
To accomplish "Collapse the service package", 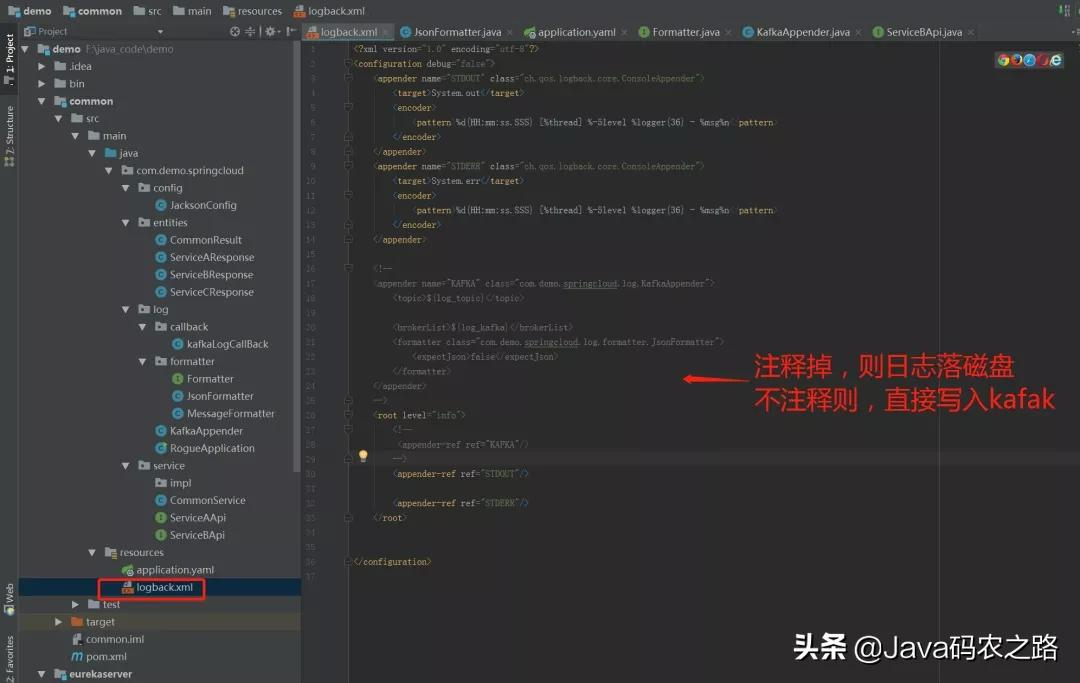I will [125, 466].
